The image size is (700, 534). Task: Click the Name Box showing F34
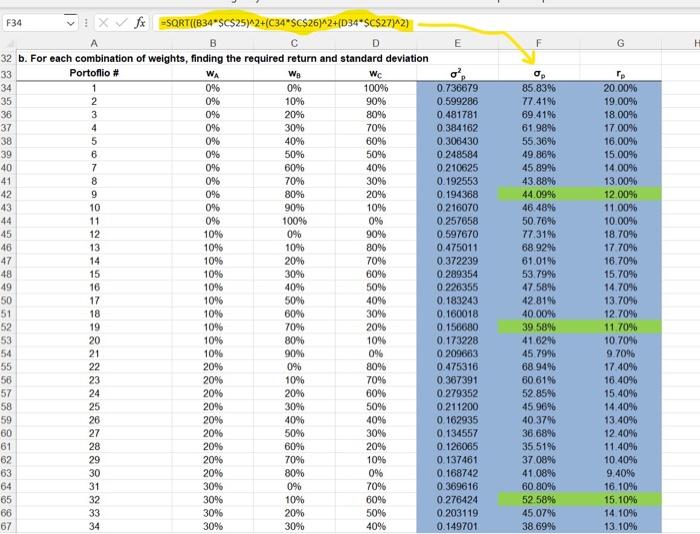click(x=34, y=23)
